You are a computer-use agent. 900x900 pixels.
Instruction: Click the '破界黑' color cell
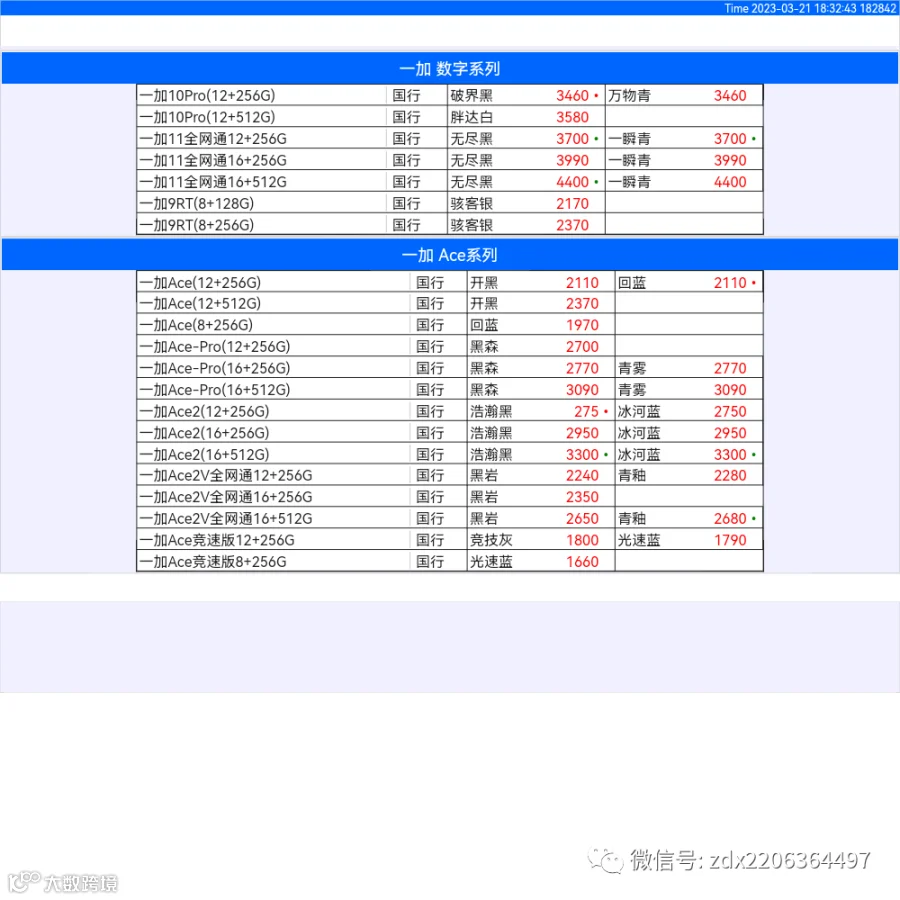[x=472, y=95]
